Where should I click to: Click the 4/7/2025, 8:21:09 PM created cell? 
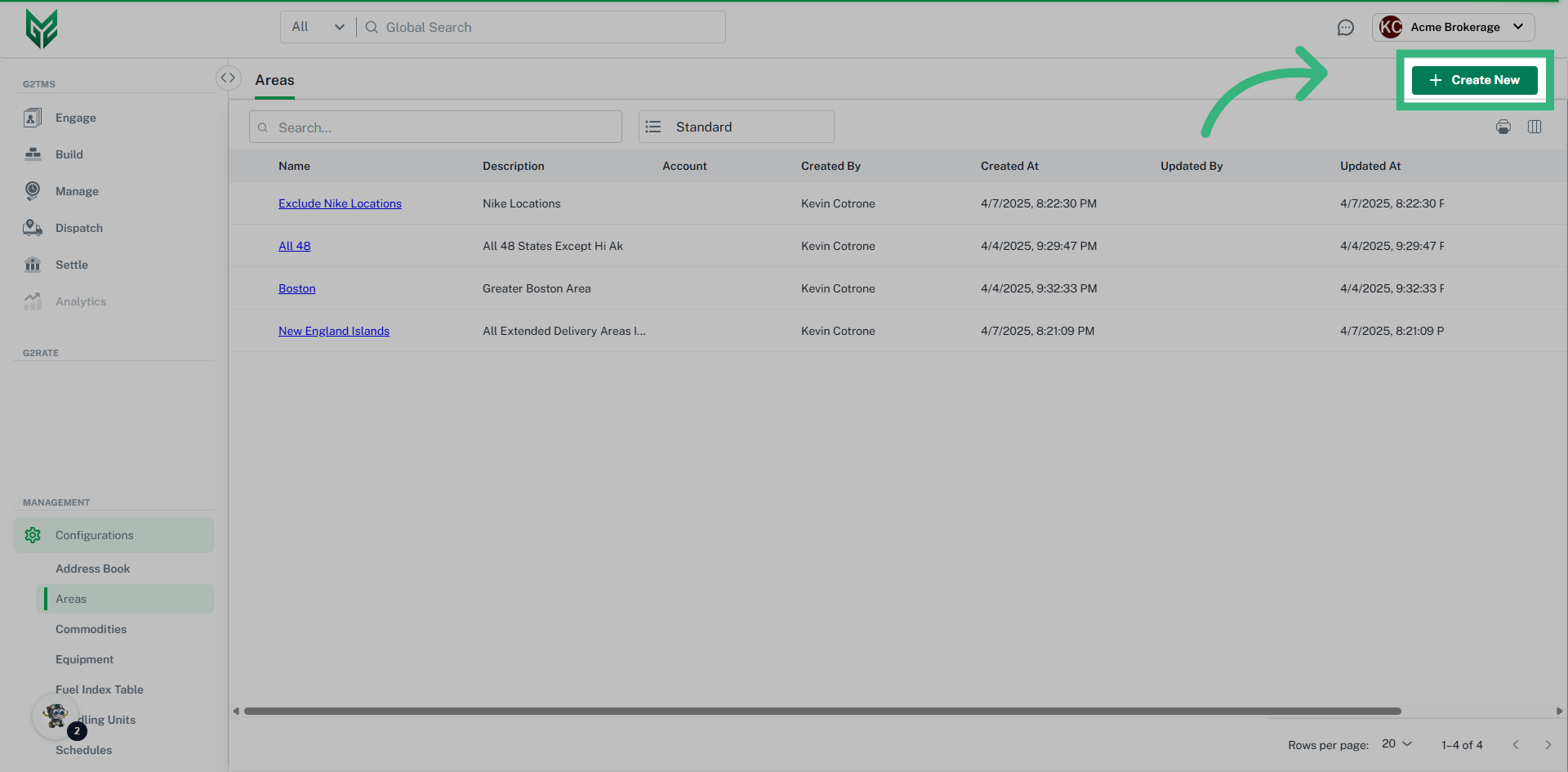pos(1037,331)
